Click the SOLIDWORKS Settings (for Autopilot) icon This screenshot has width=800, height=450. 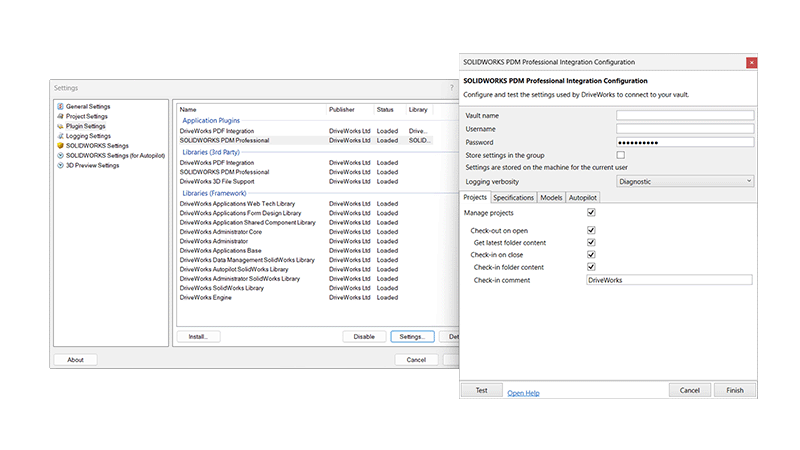(60, 156)
